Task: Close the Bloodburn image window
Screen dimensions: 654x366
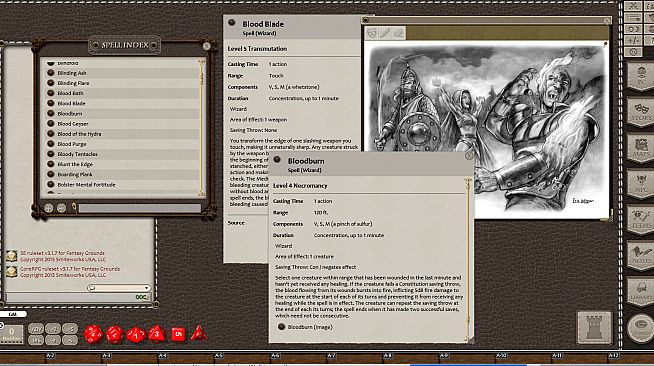Action: (x=607, y=20)
